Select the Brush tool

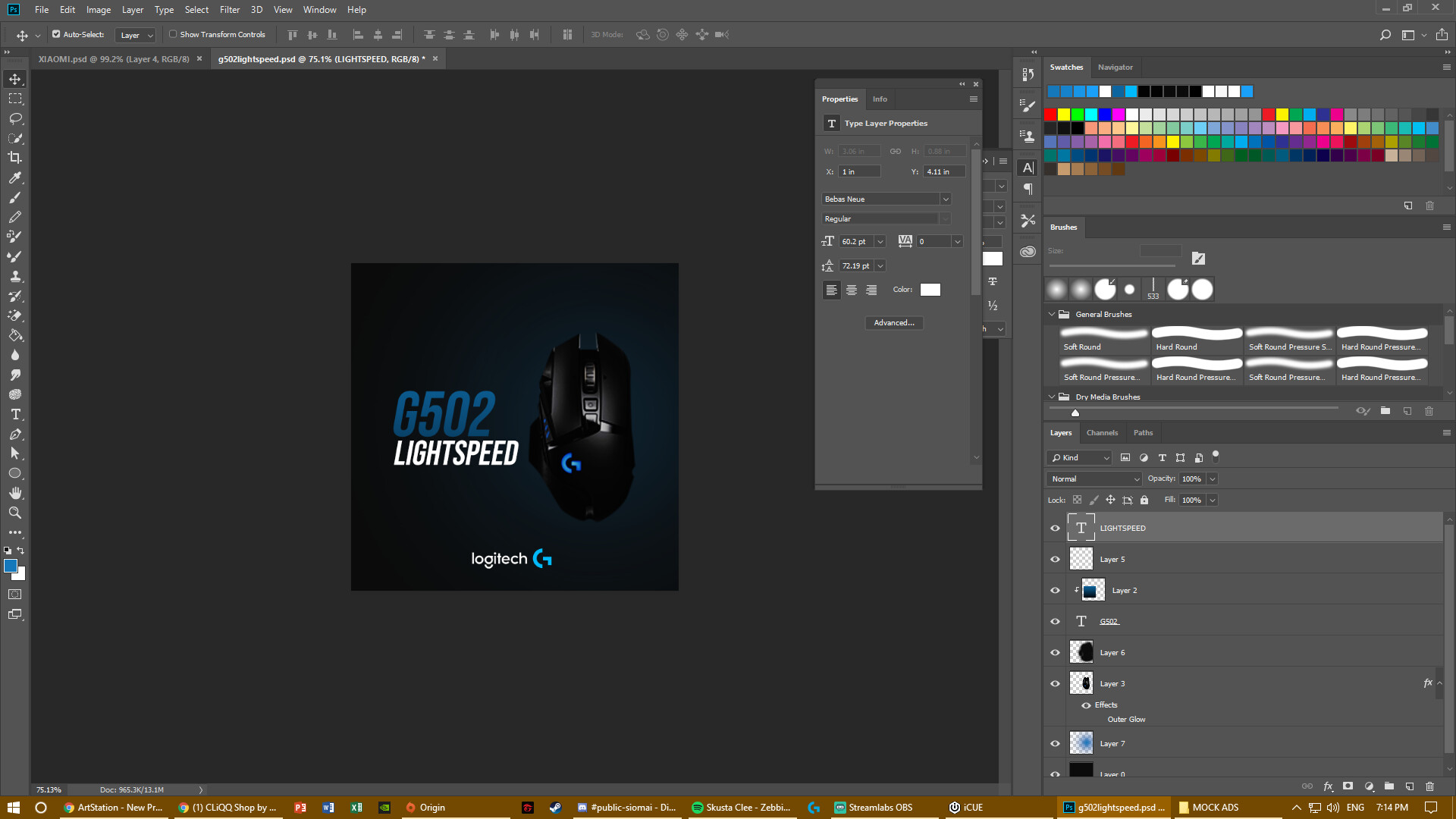14,197
